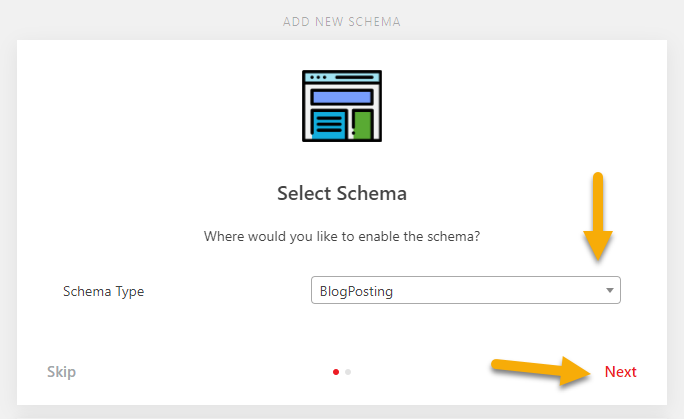Skip the schema selection step
Image resolution: width=684 pixels, height=419 pixels.
coord(61,372)
